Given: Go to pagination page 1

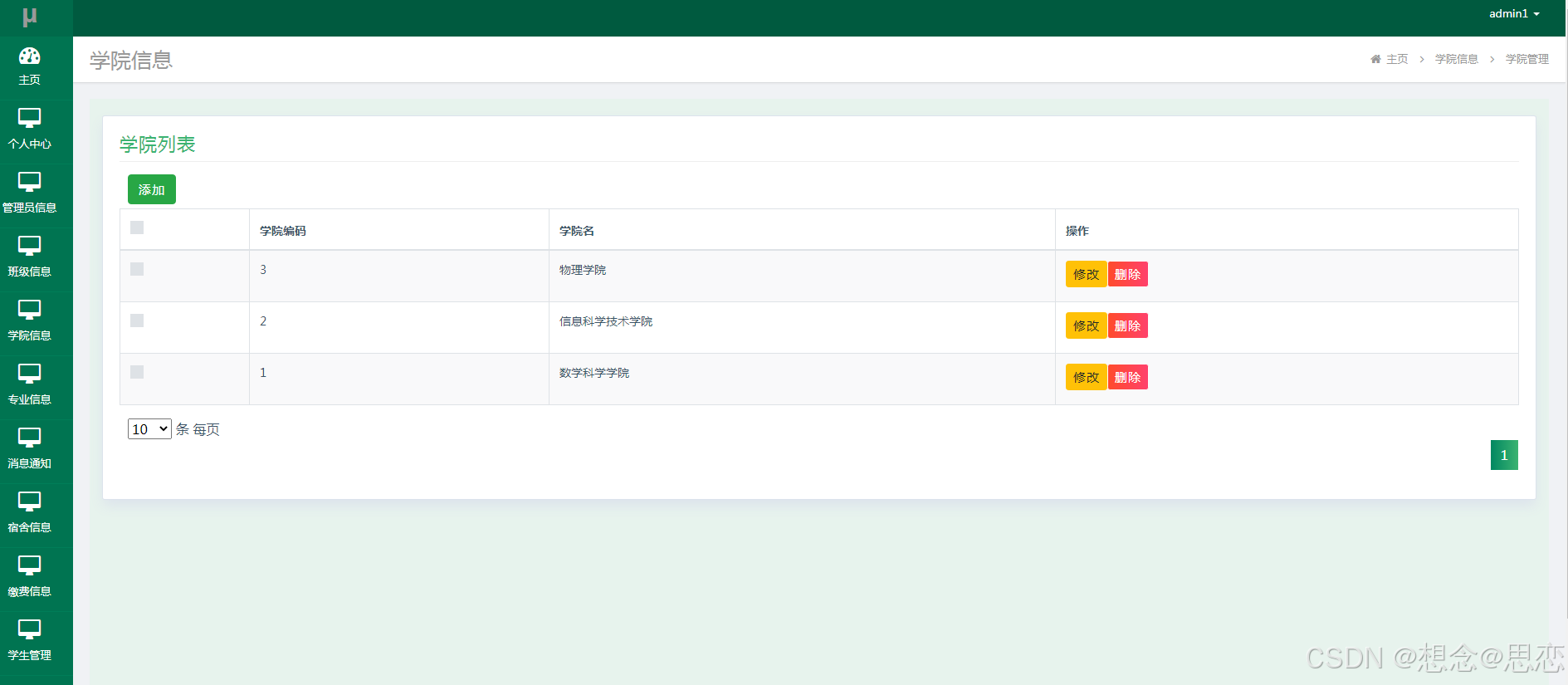Looking at the screenshot, I should 1504,455.
